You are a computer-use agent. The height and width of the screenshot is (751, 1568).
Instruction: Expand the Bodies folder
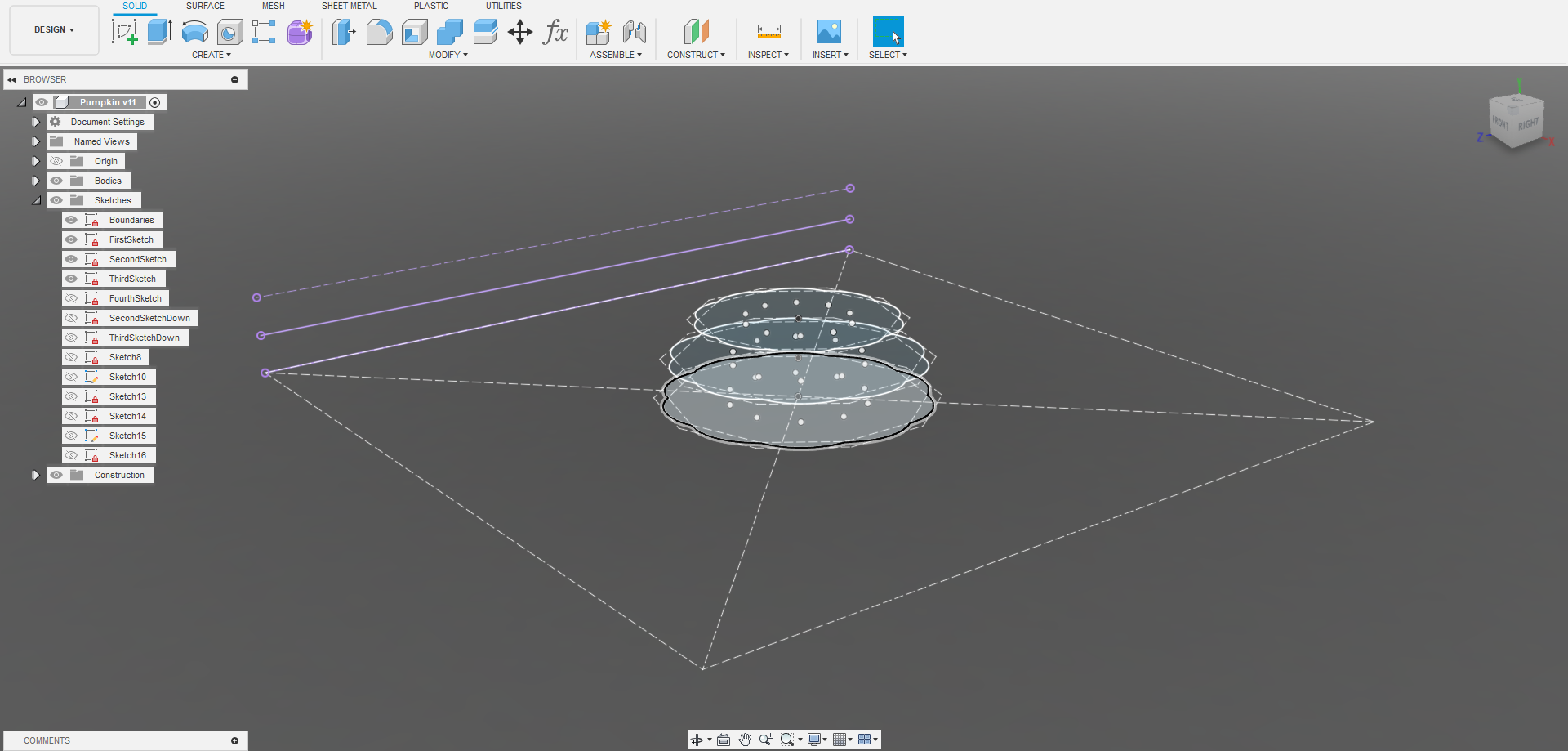click(x=36, y=181)
